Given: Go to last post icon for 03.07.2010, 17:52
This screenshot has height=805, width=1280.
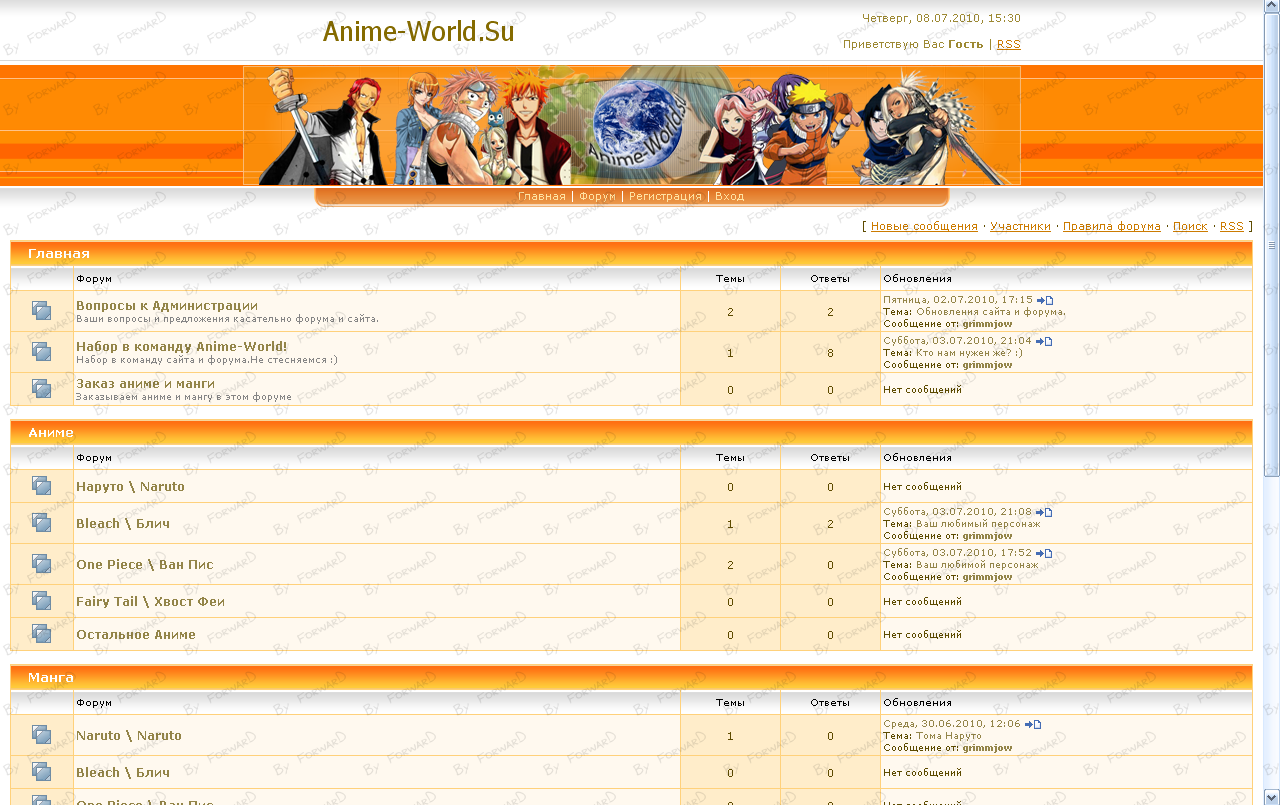Looking at the screenshot, I should (1044, 553).
